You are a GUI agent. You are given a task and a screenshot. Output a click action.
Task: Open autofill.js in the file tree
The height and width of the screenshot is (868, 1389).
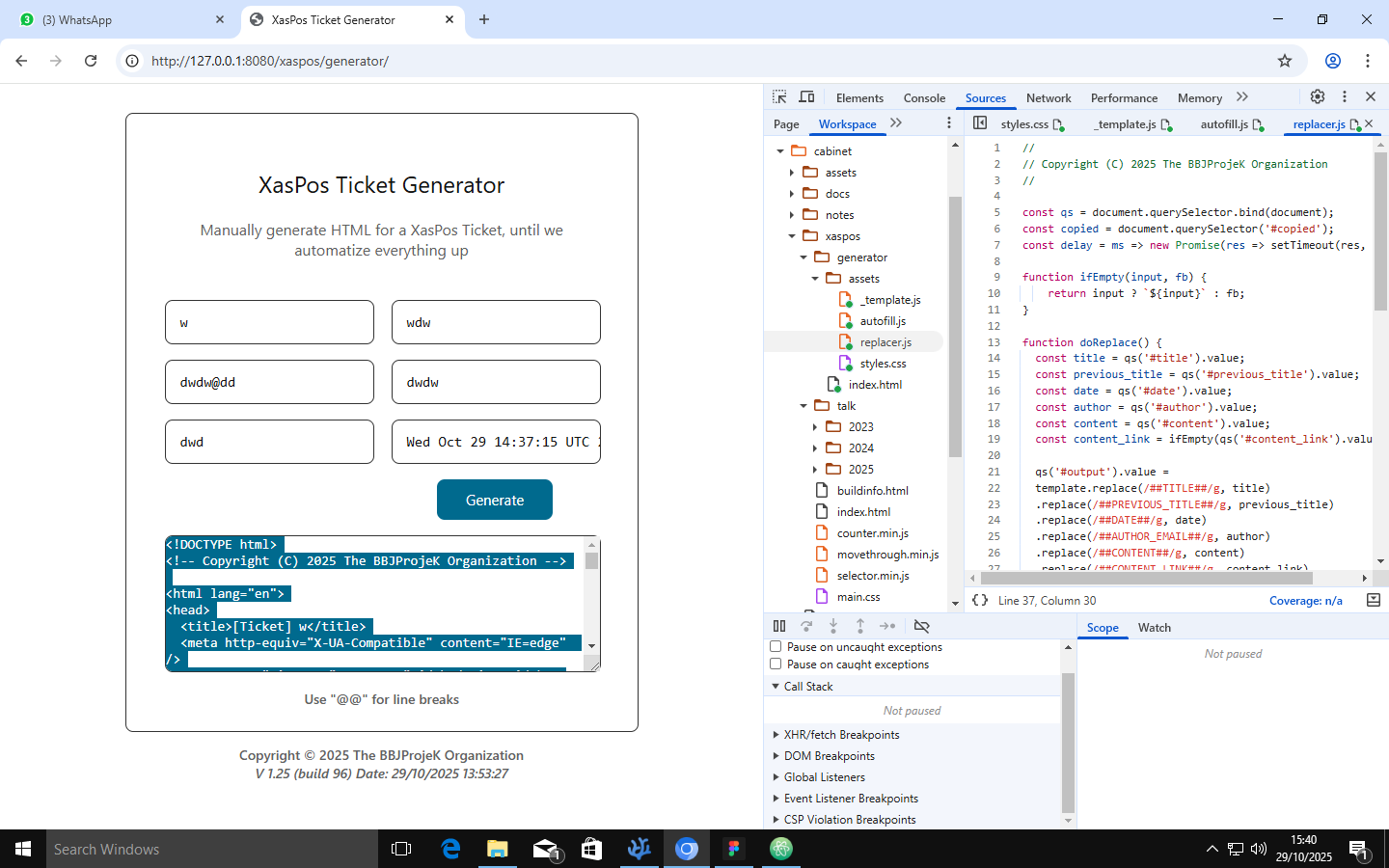[x=883, y=321]
